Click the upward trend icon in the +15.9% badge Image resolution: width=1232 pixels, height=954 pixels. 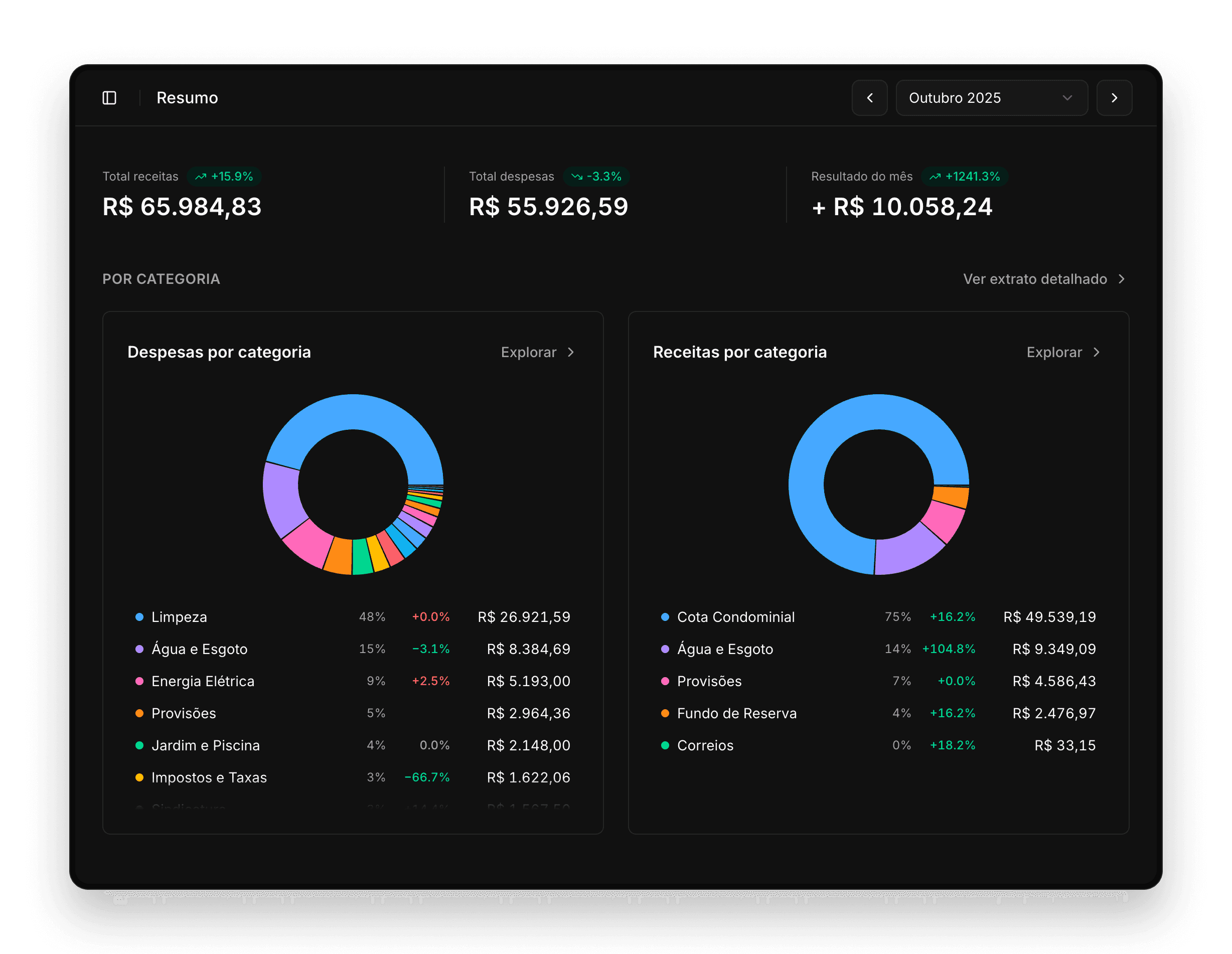point(200,177)
